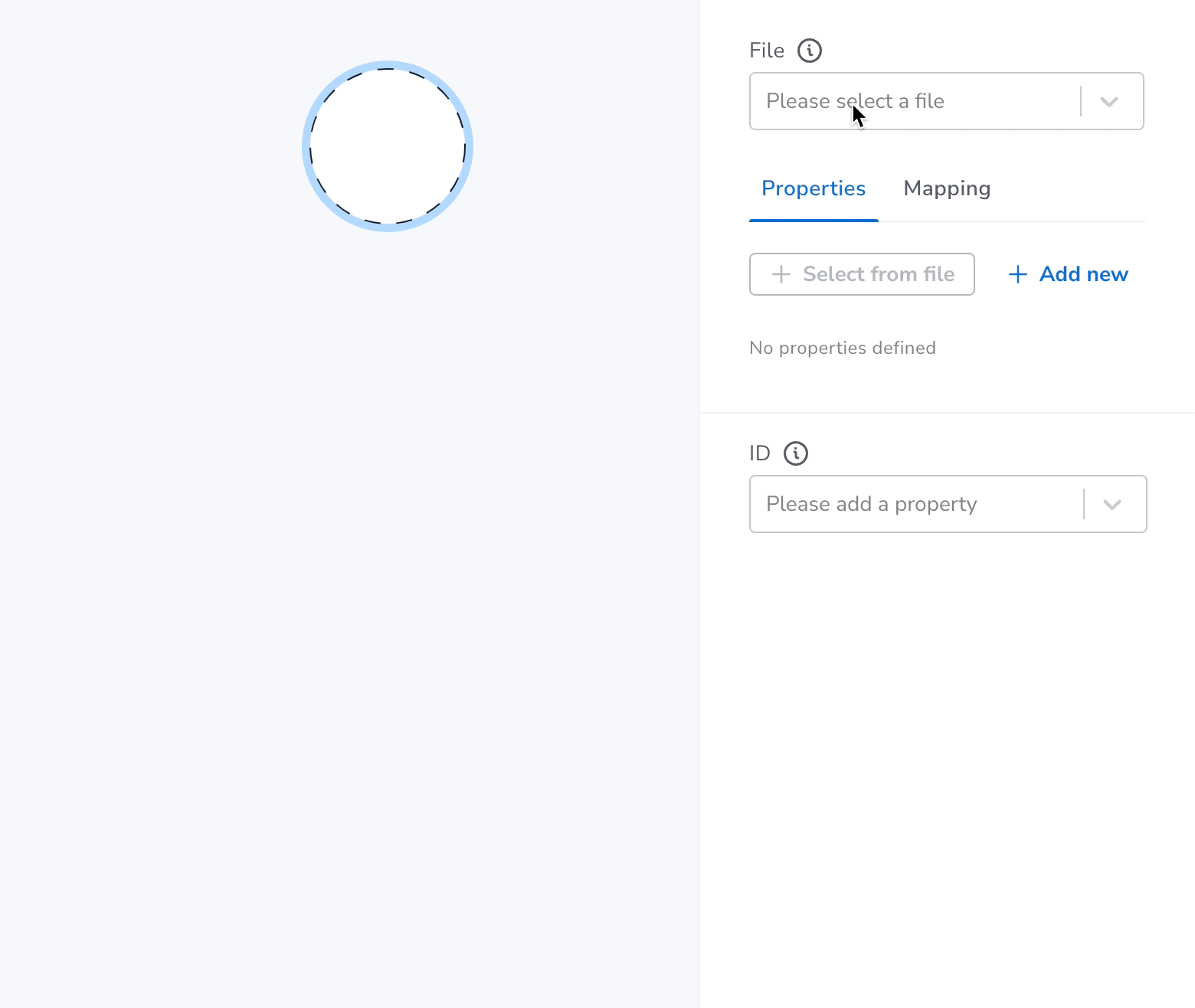Click the ID info icon
Viewport: 1195px width, 1008px height.
tap(796, 453)
